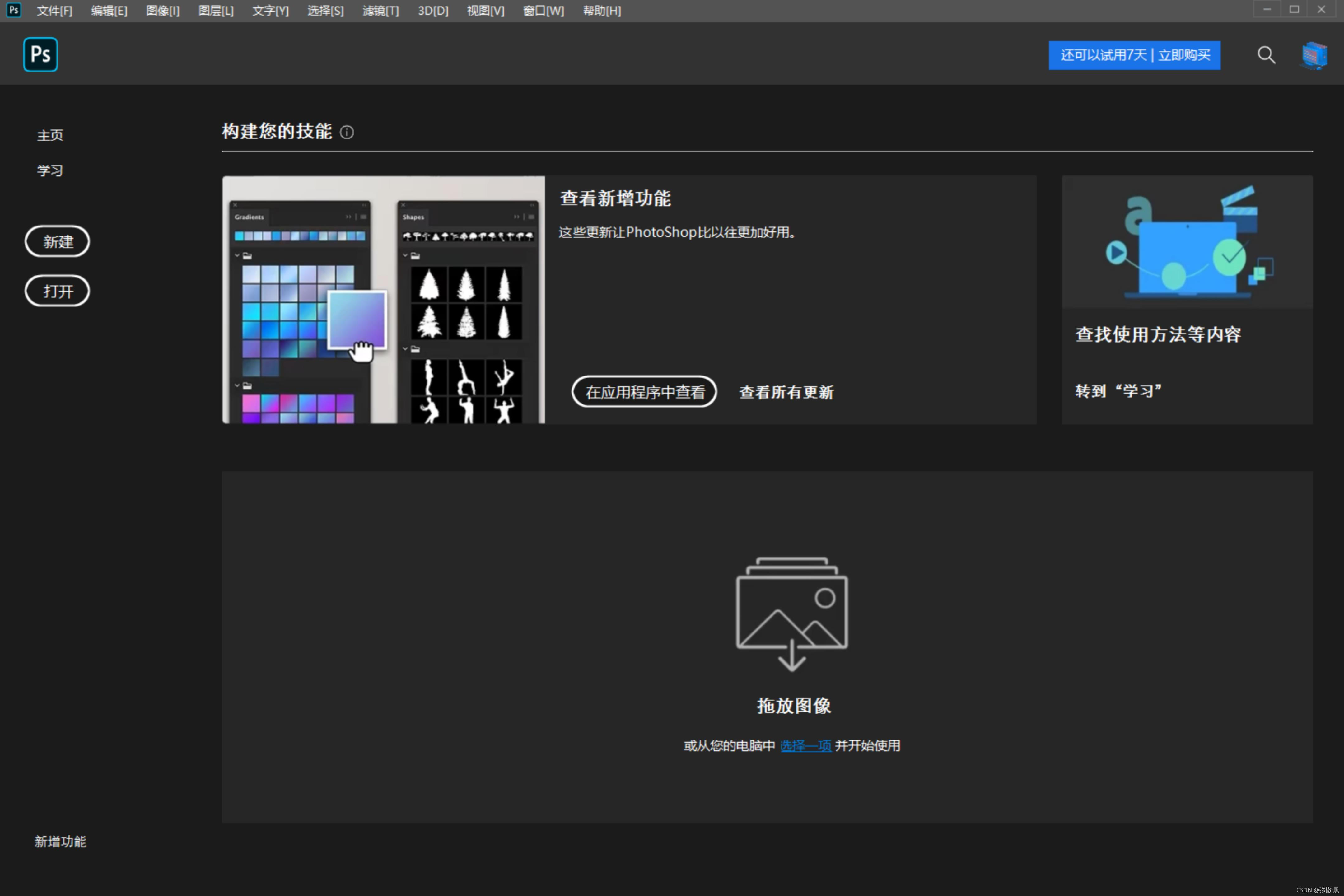
Task: Click the 选择一项 hyperlink
Action: (x=805, y=746)
